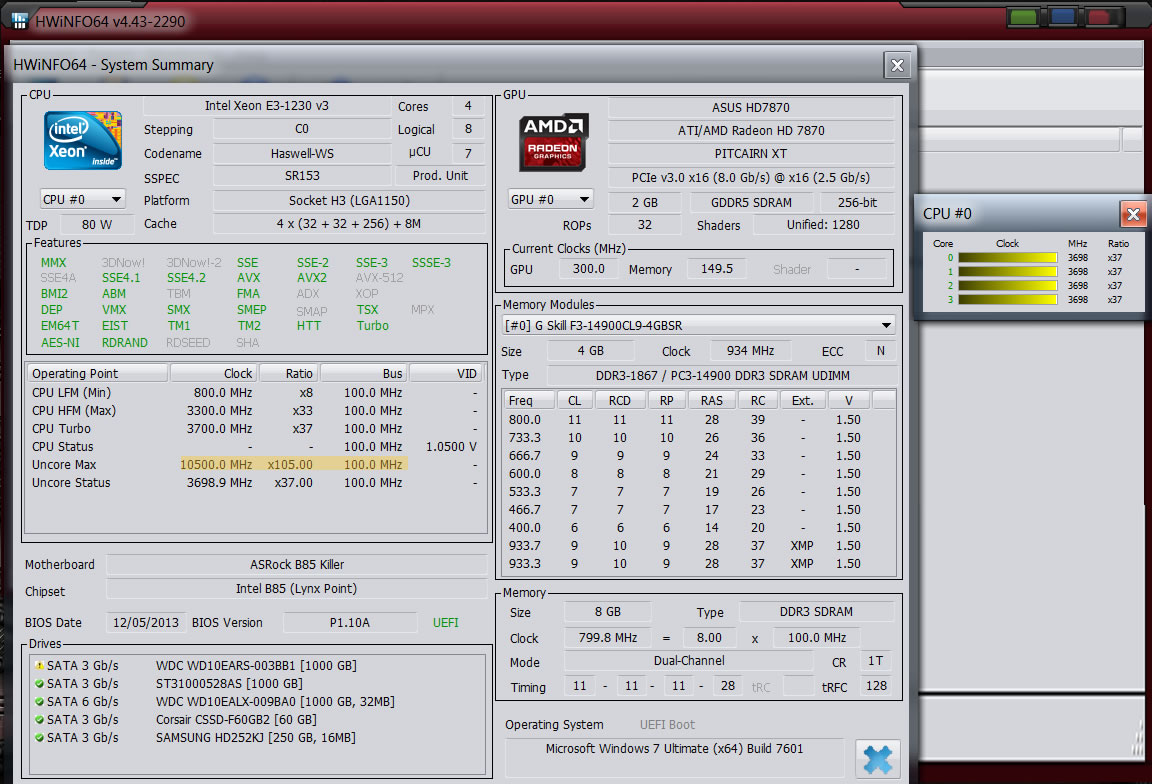Click the UEFI label

(x=445, y=622)
